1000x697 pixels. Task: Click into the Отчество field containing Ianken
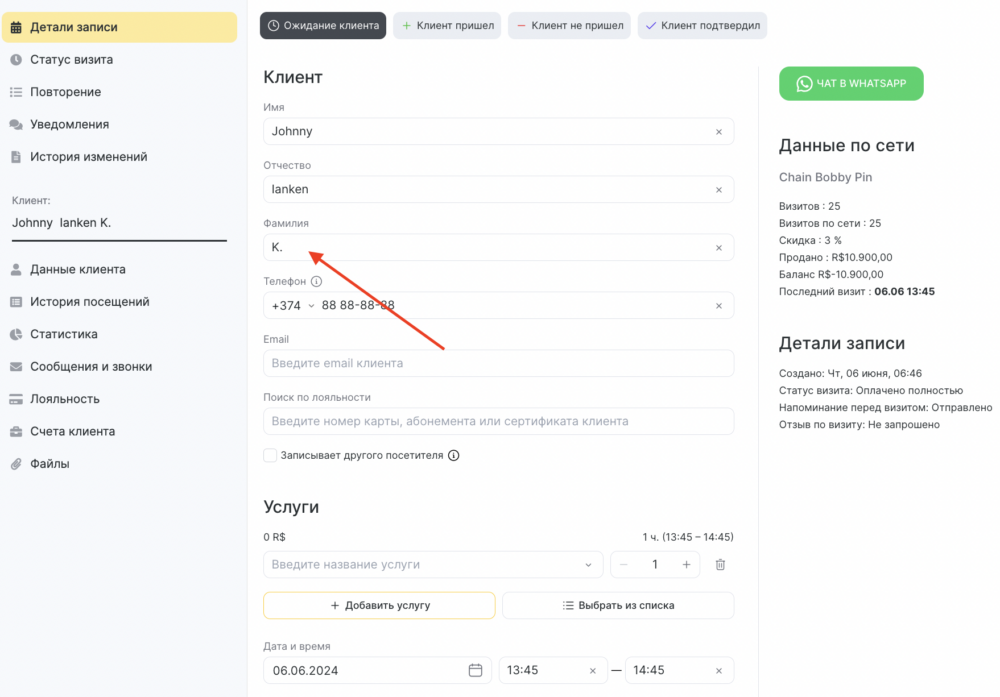click(499, 189)
